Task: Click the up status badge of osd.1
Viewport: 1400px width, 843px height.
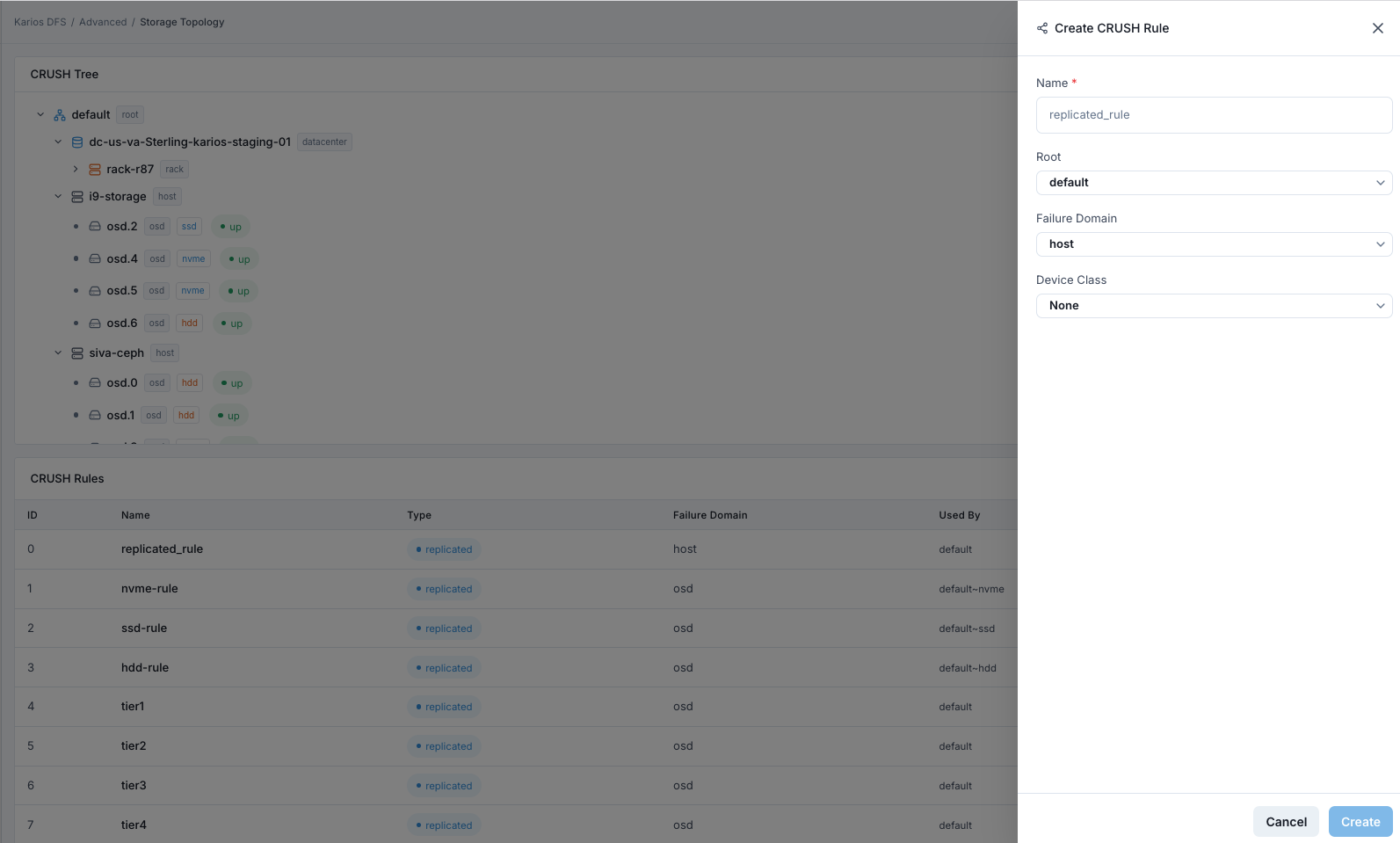Action: (228, 416)
